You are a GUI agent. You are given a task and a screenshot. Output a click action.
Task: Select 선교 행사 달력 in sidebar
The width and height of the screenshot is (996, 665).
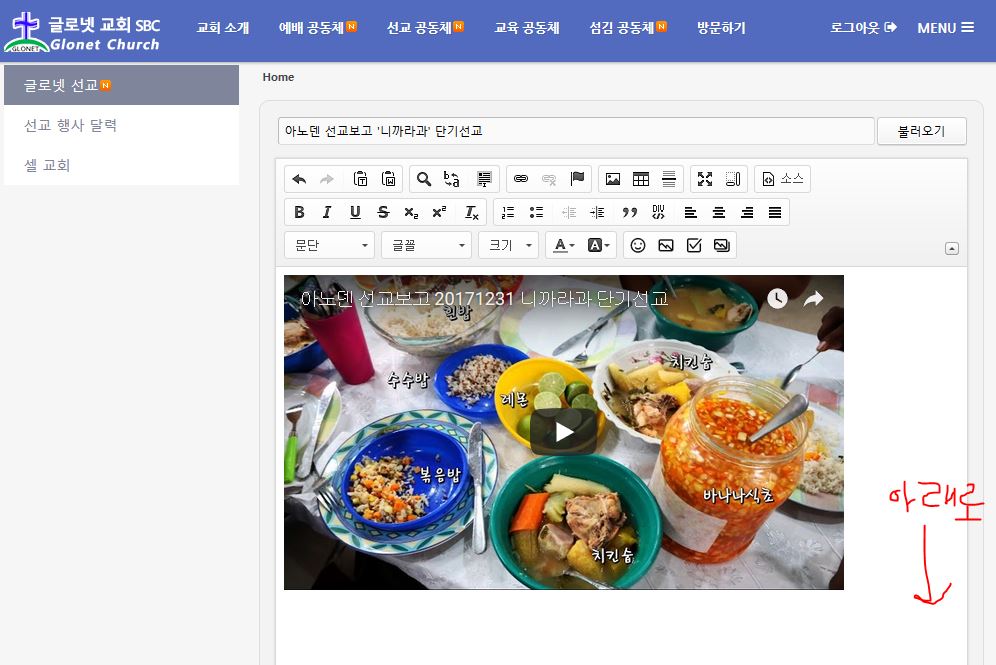pyautogui.click(x=71, y=125)
